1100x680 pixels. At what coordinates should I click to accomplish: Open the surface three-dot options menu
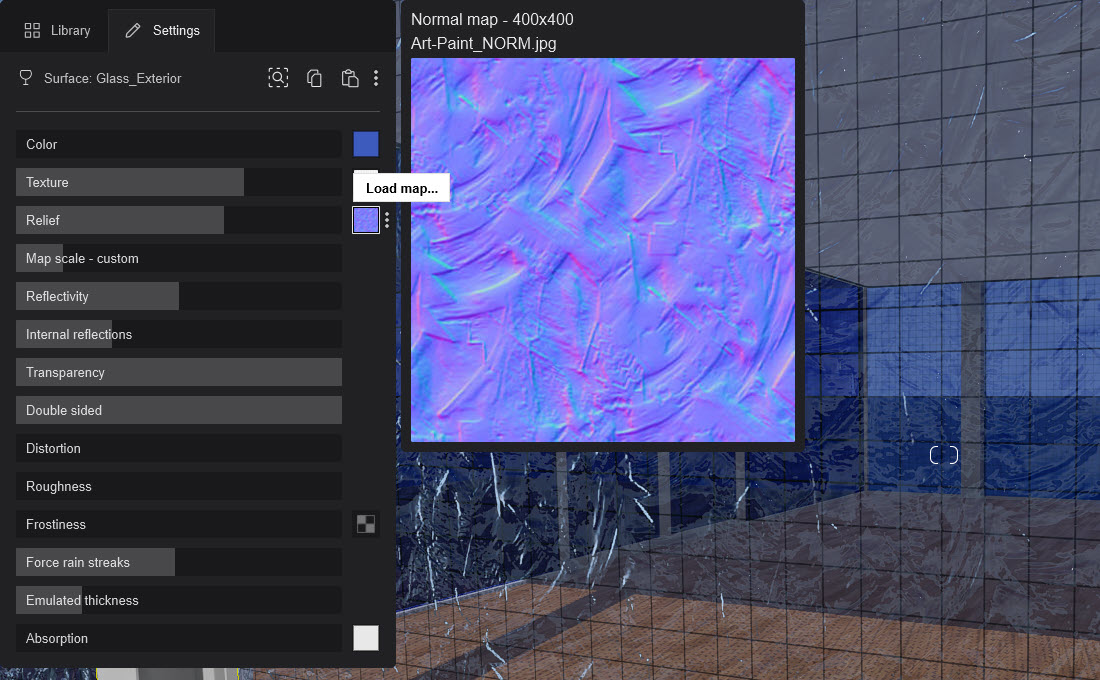[376, 78]
